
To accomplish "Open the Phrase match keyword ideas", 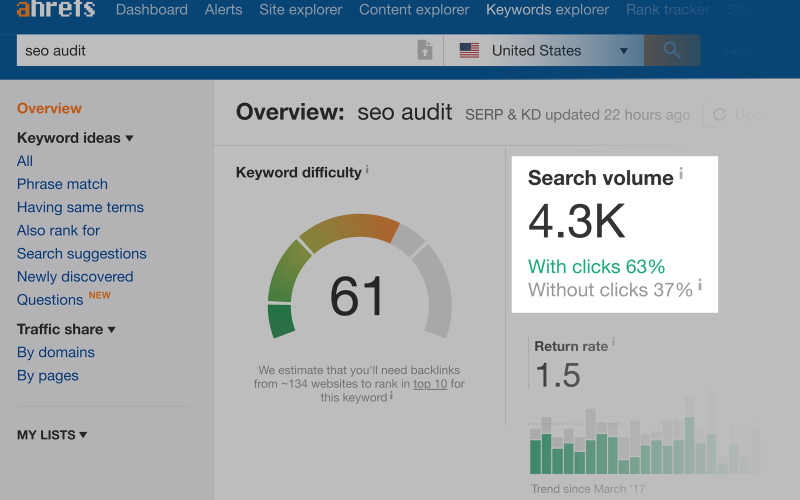I will point(62,184).
